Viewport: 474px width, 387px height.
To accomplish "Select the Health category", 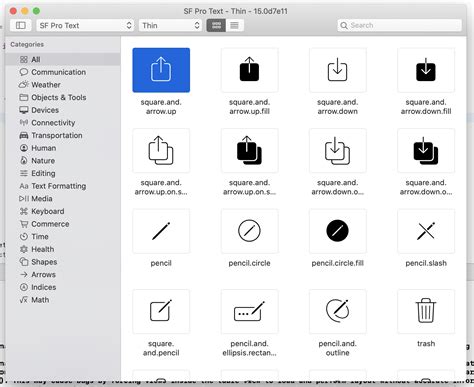I will coord(63,249).
